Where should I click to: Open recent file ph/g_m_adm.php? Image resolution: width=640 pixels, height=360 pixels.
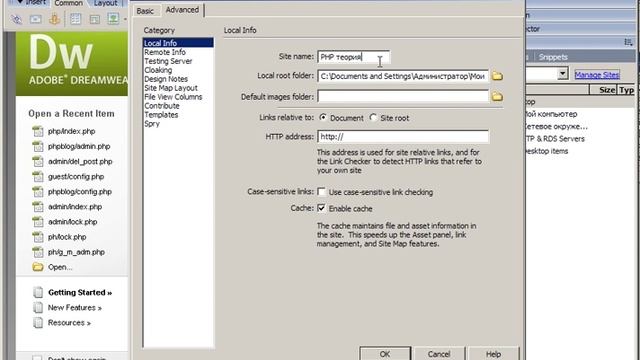[76, 252]
